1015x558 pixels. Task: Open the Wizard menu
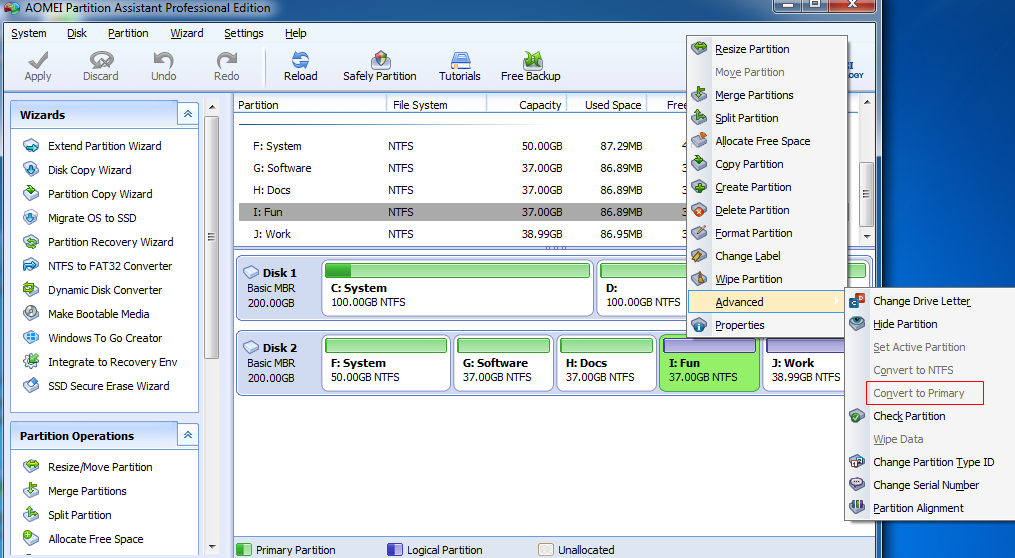186,33
